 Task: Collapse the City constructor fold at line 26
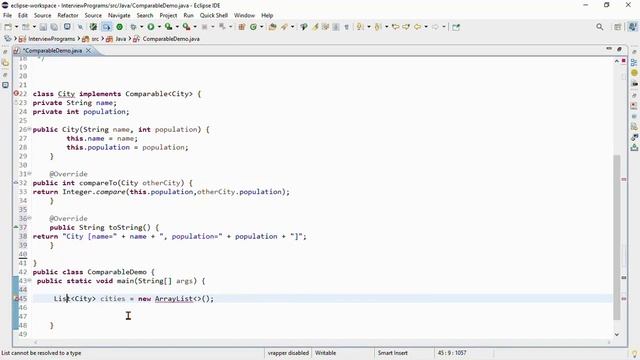tap(29, 129)
